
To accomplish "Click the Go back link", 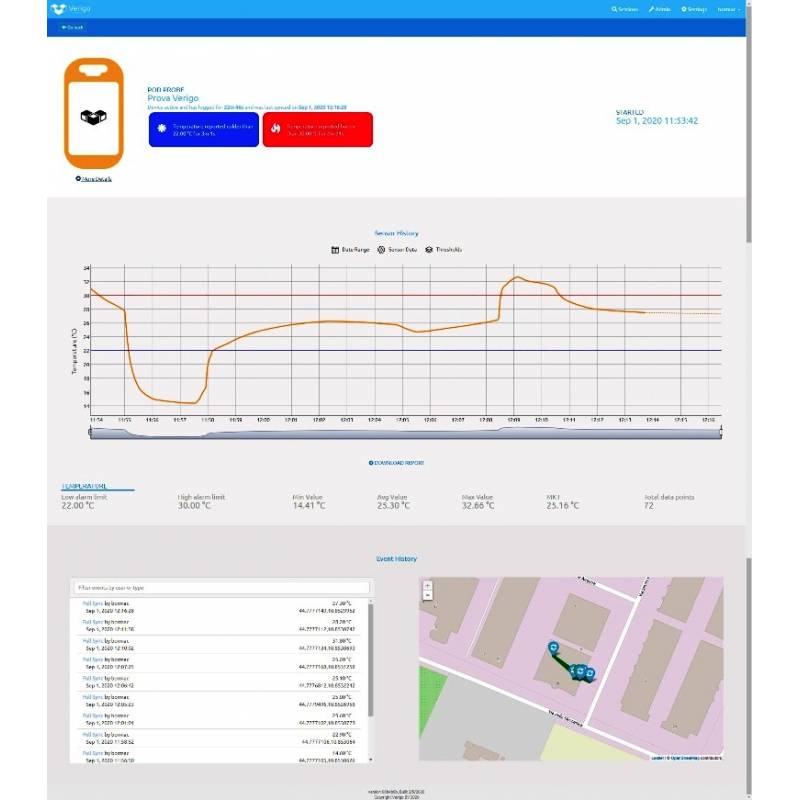I will click(x=72, y=27).
